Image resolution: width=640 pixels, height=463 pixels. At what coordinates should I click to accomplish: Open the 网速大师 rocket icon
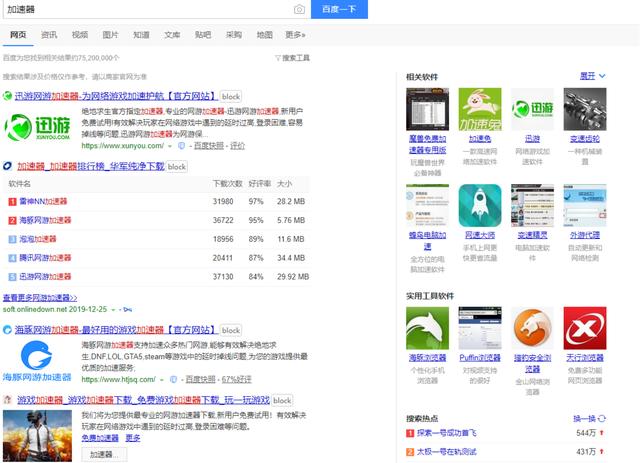tap(480, 205)
